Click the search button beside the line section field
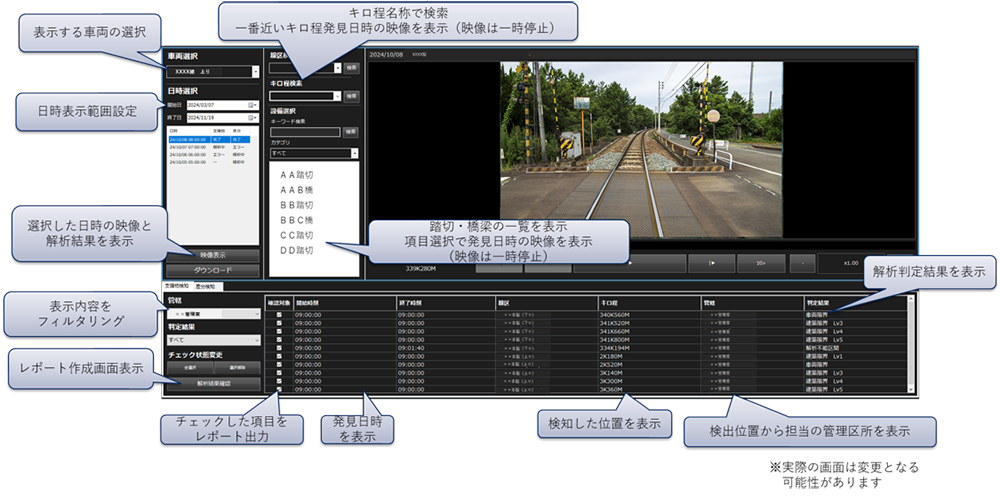The image size is (1000, 498). tap(351, 69)
